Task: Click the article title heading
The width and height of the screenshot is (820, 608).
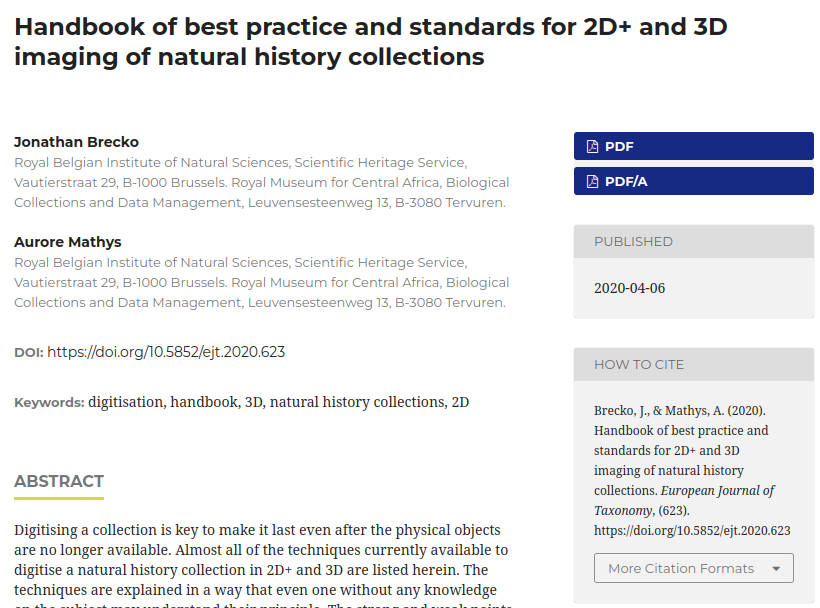Action: click(370, 42)
